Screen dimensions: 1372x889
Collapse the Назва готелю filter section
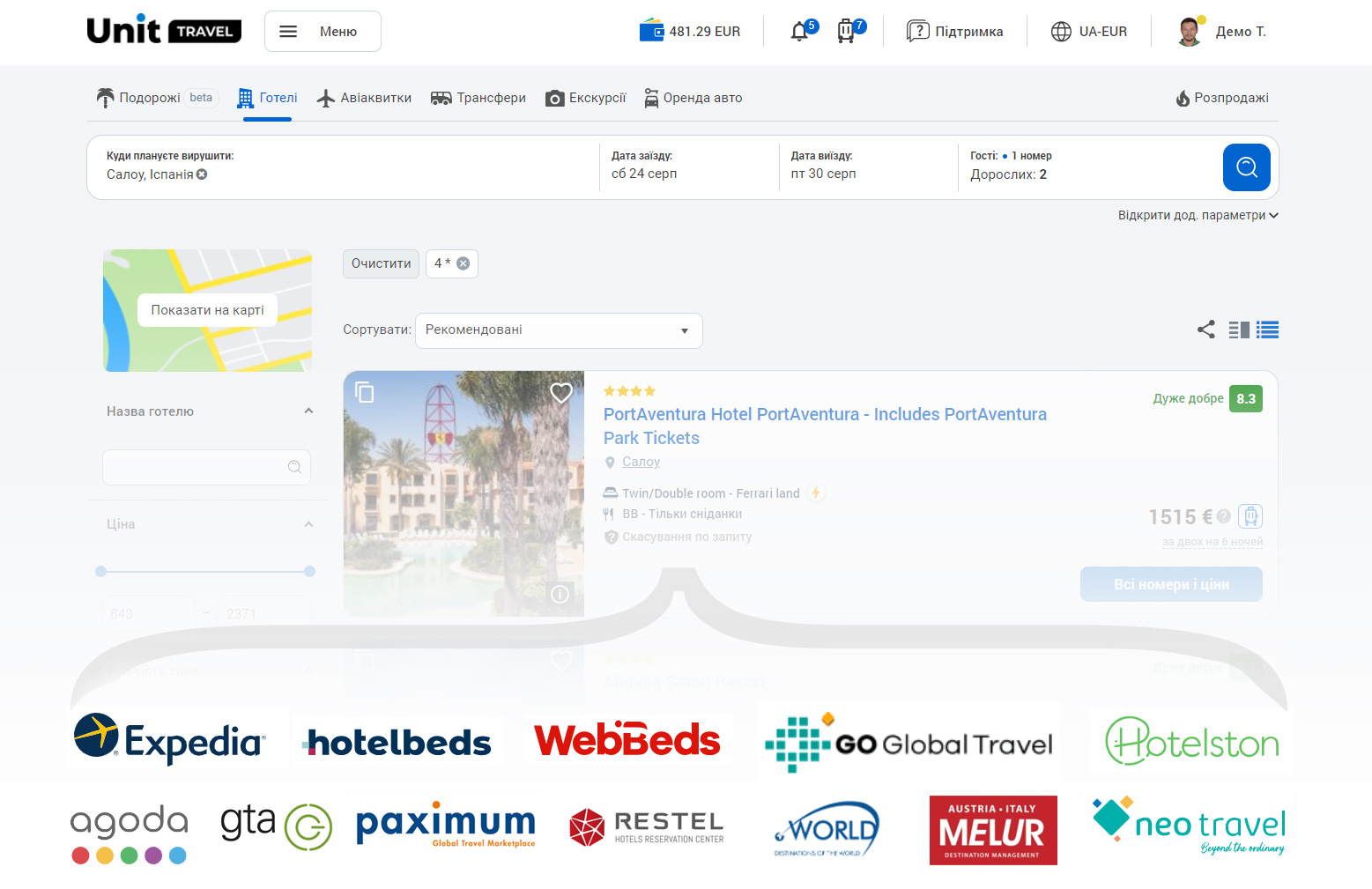(308, 411)
